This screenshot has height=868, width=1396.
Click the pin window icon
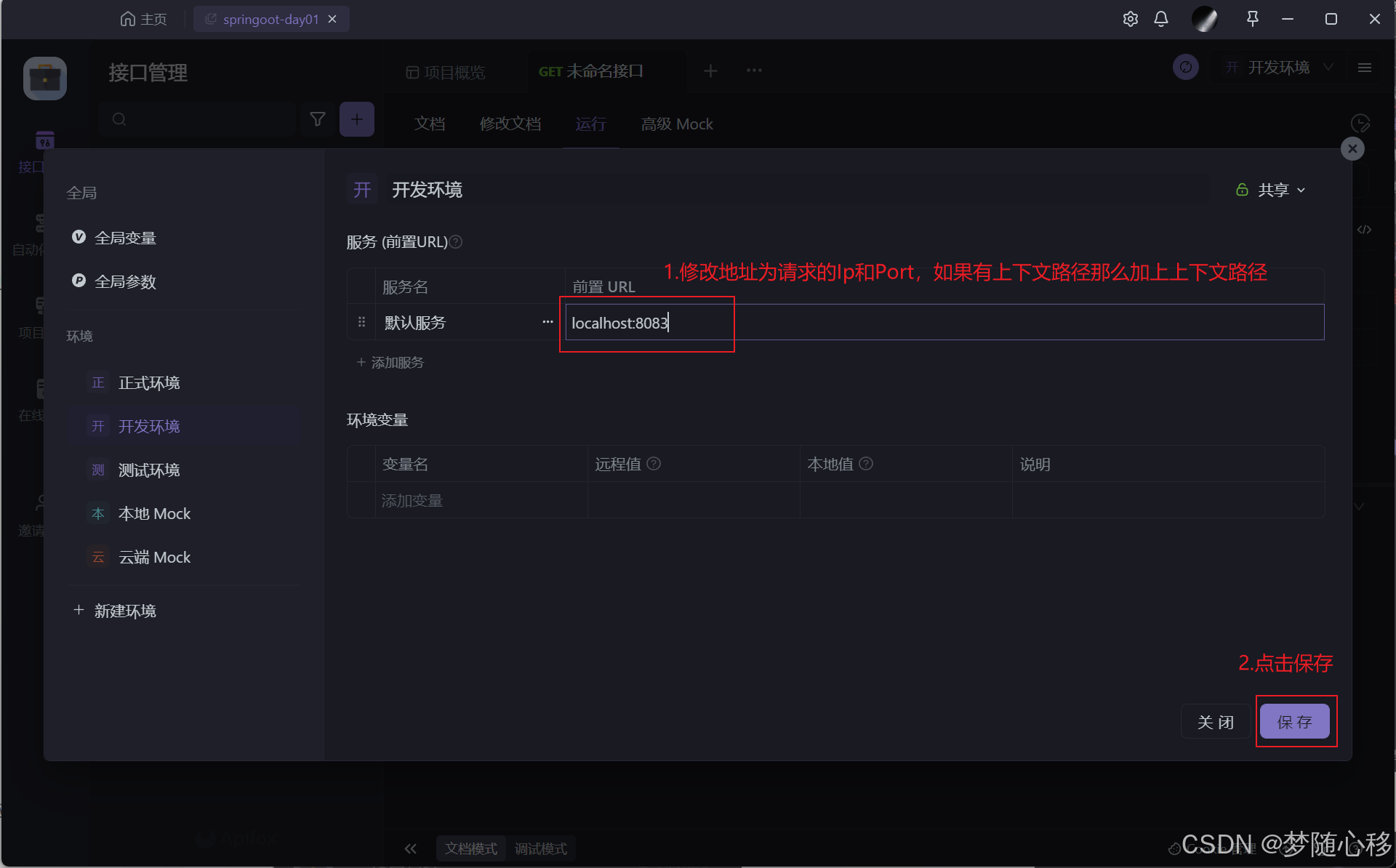coord(1252,19)
